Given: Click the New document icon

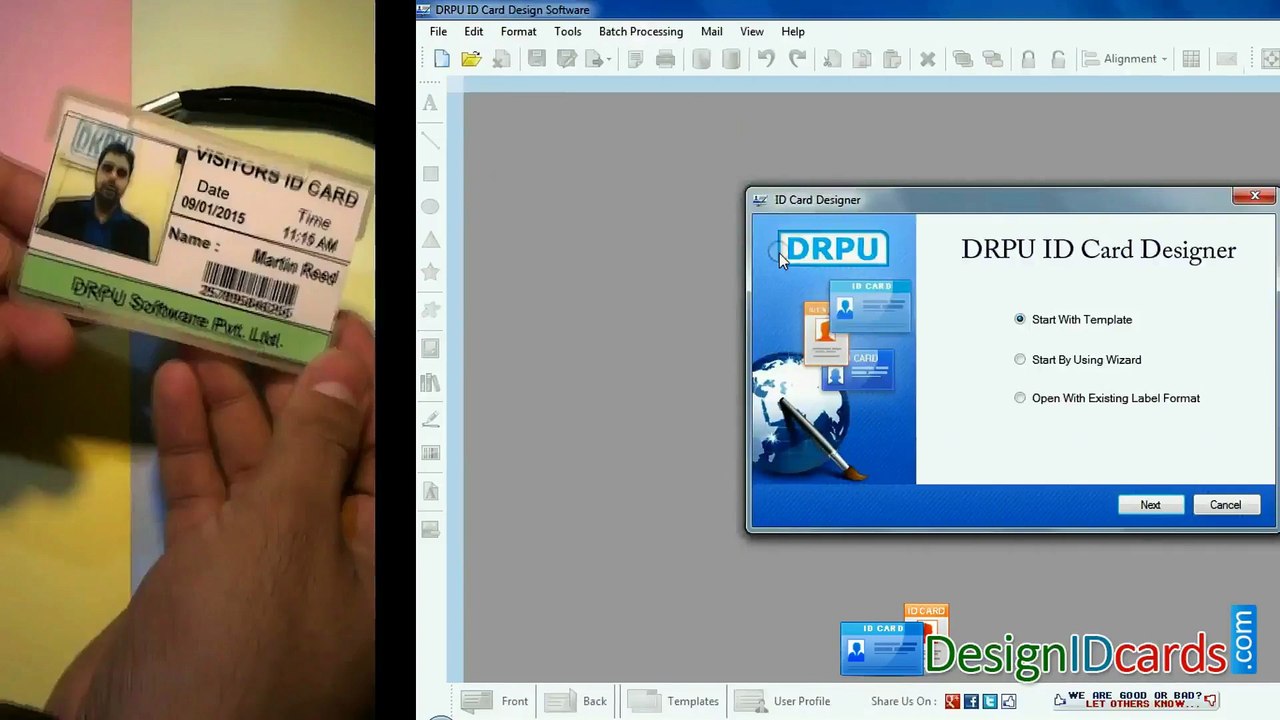Looking at the screenshot, I should (x=442, y=59).
